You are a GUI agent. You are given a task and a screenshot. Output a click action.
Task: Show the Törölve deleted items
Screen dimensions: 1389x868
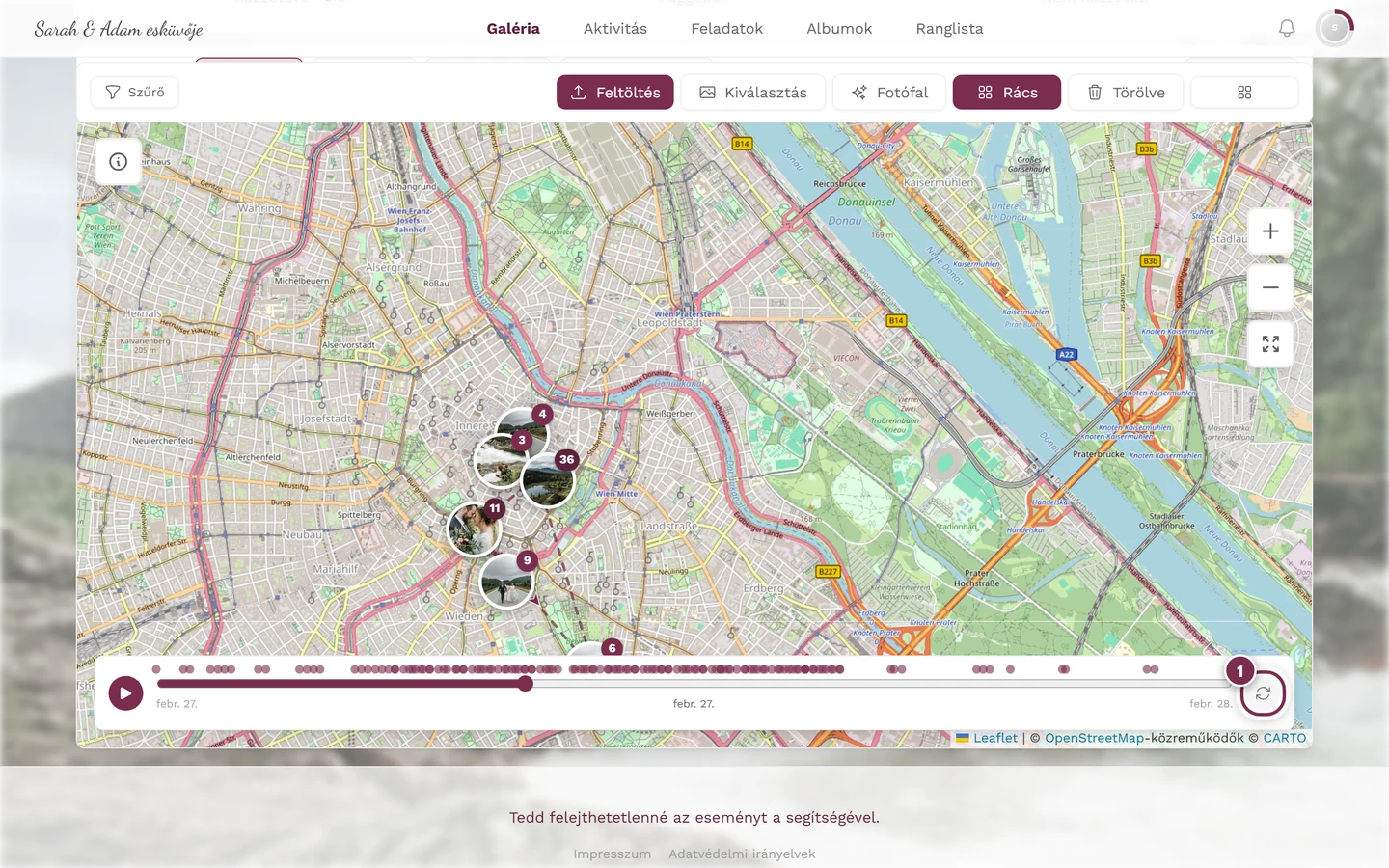coord(1126,93)
